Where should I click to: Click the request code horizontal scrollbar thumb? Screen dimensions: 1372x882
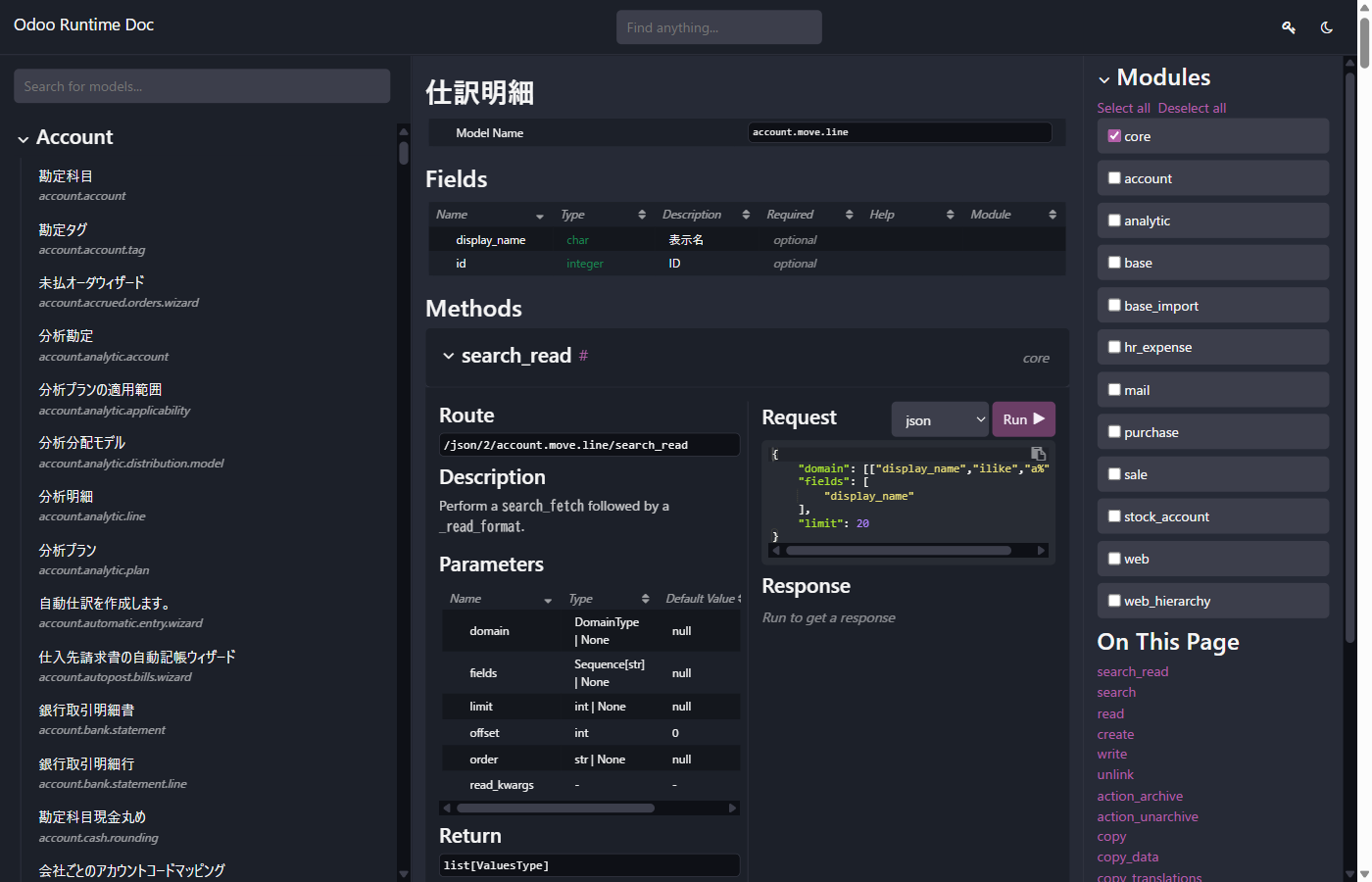pyautogui.click(x=899, y=551)
